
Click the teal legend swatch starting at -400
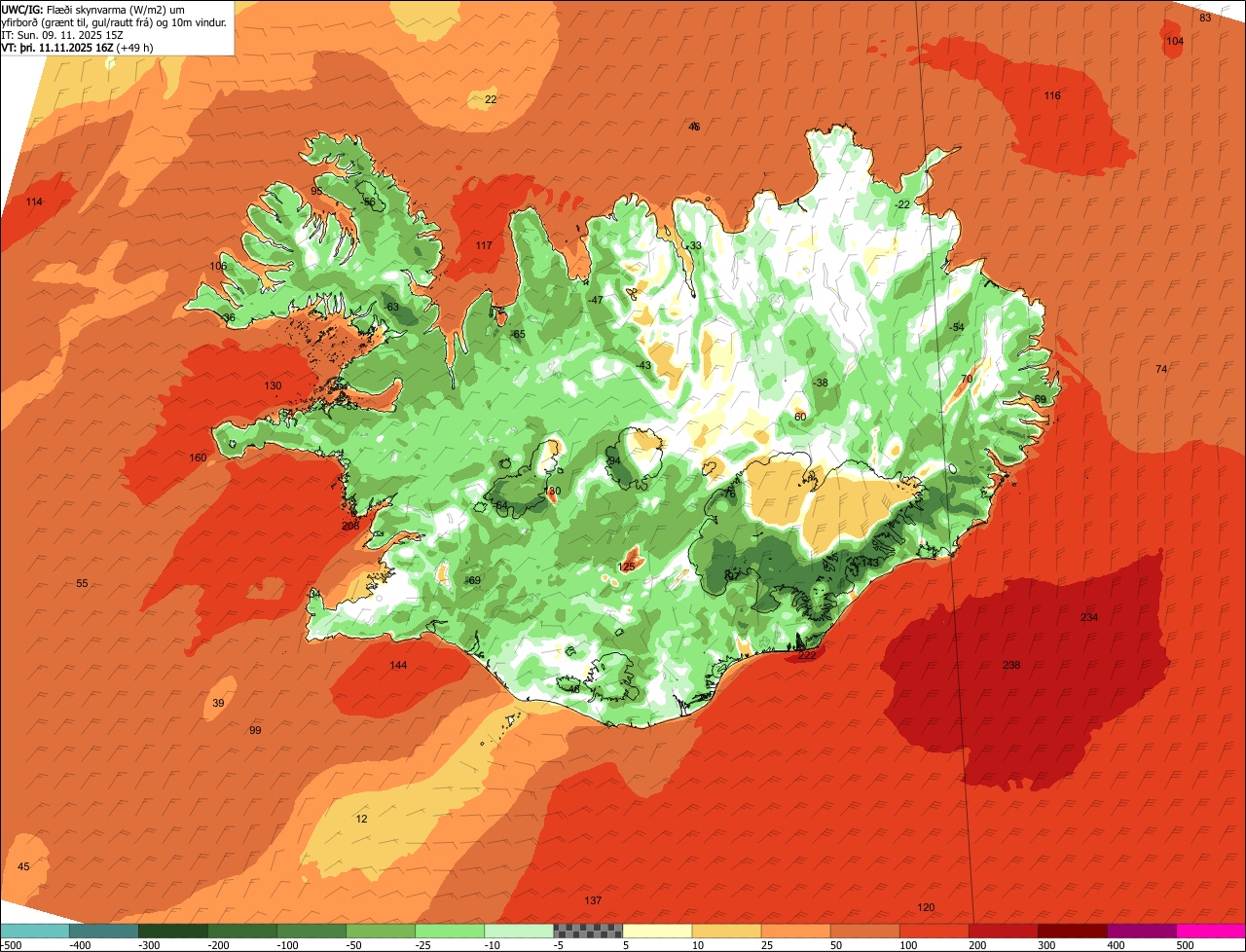point(103,930)
